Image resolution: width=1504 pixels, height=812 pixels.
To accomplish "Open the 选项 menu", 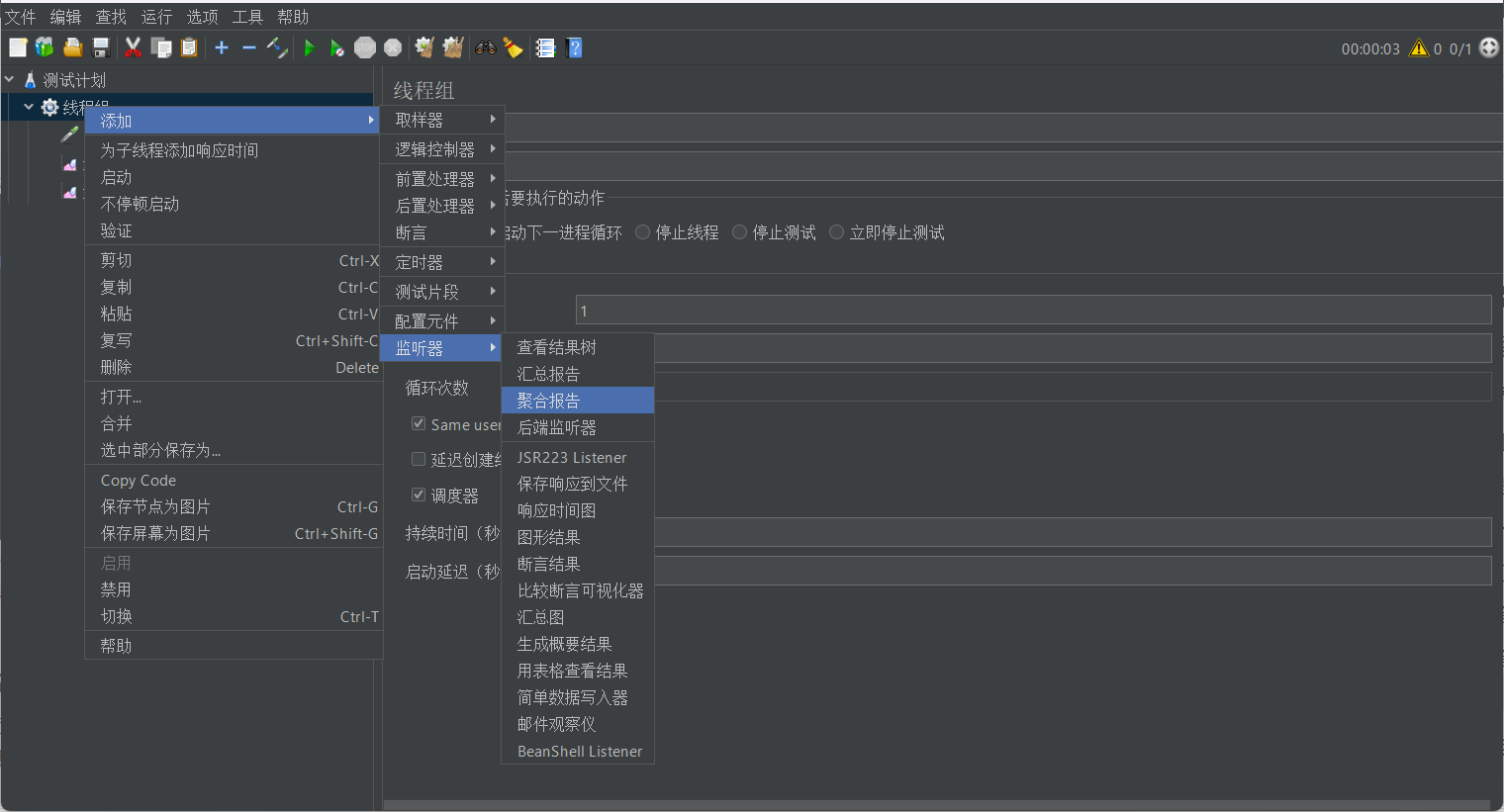I will (x=202, y=17).
